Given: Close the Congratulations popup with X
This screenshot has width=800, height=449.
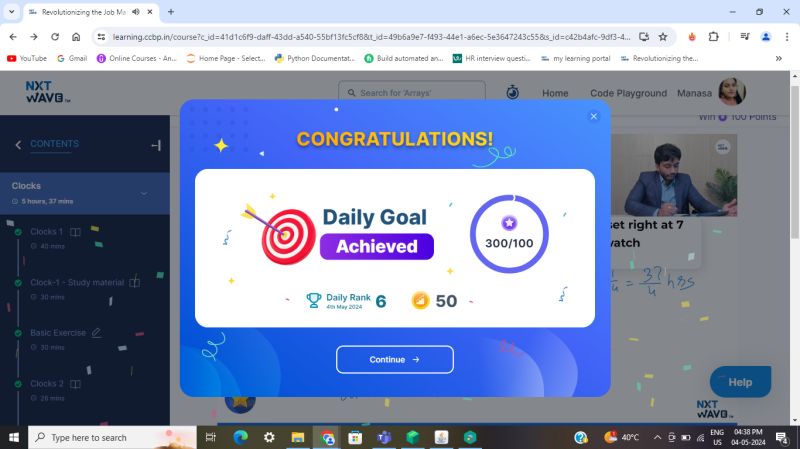Looking at the screenshot, I should coord(593,116).
